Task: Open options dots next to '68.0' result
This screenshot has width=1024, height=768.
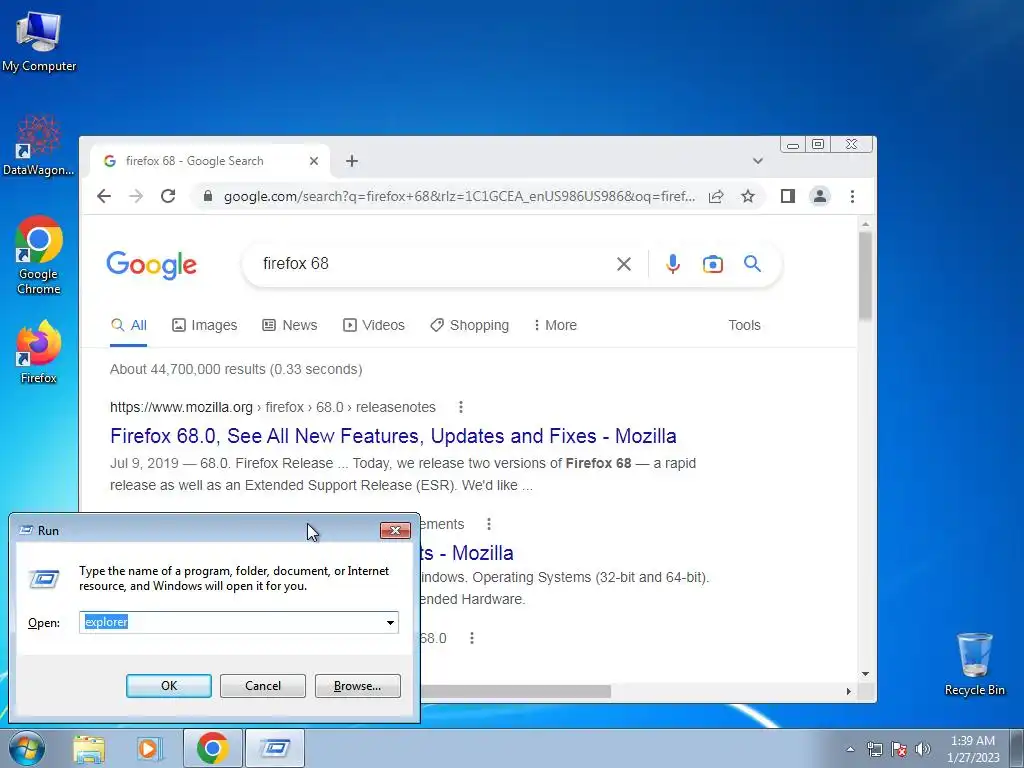Action: (x=472, y=638)
